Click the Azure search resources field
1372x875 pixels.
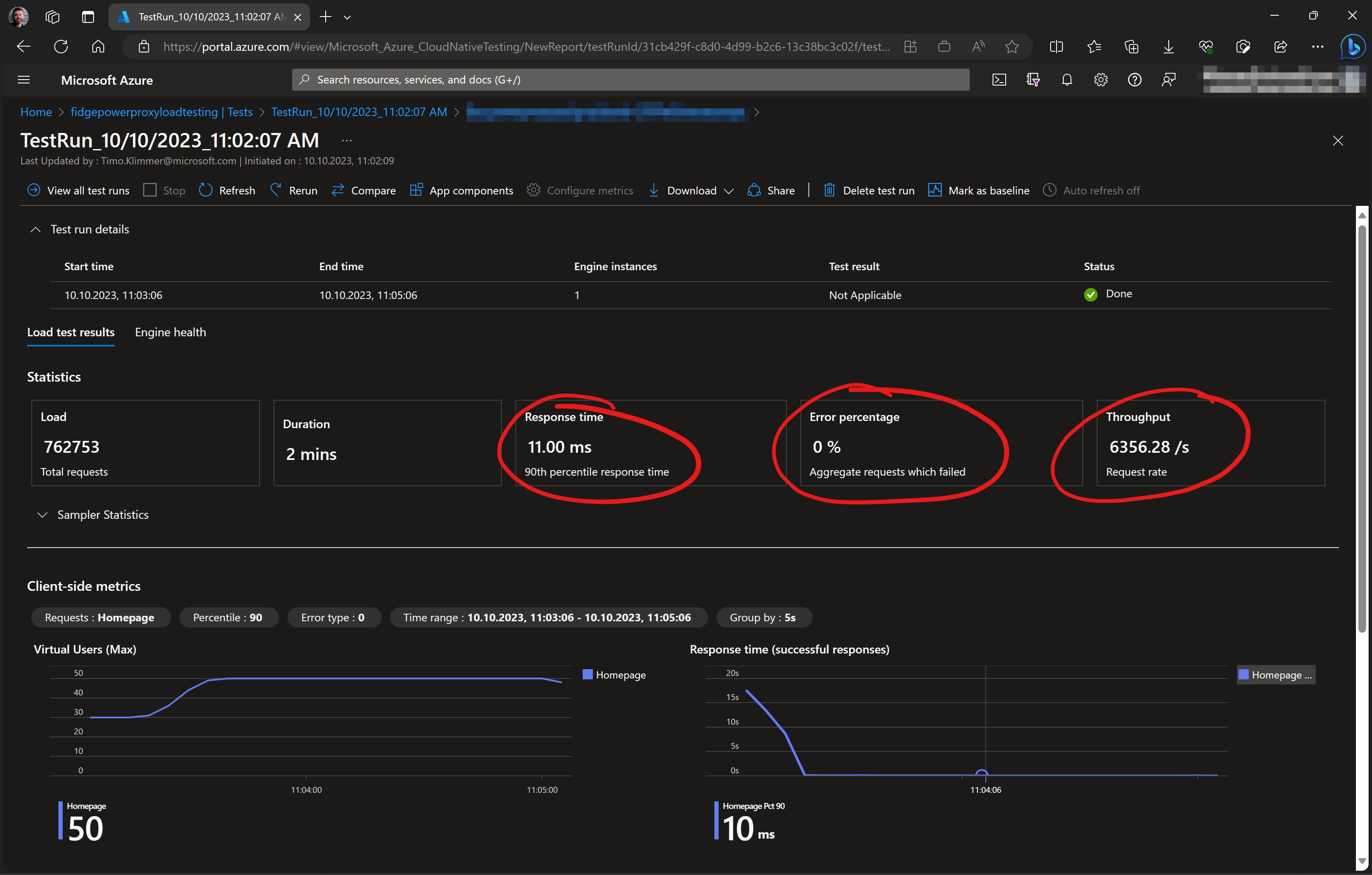[x=630, y=80]
